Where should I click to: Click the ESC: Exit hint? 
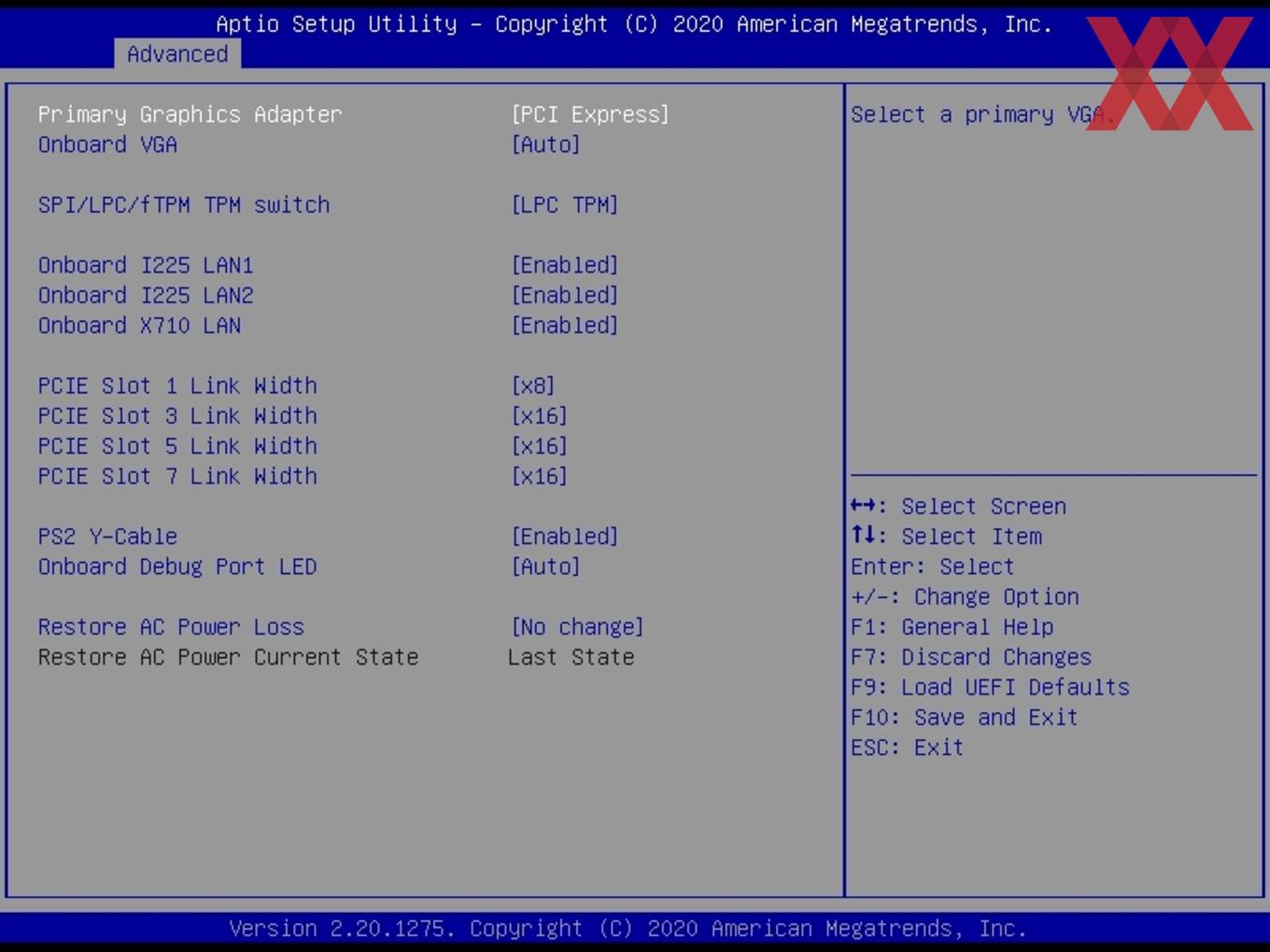coord(907,748)
